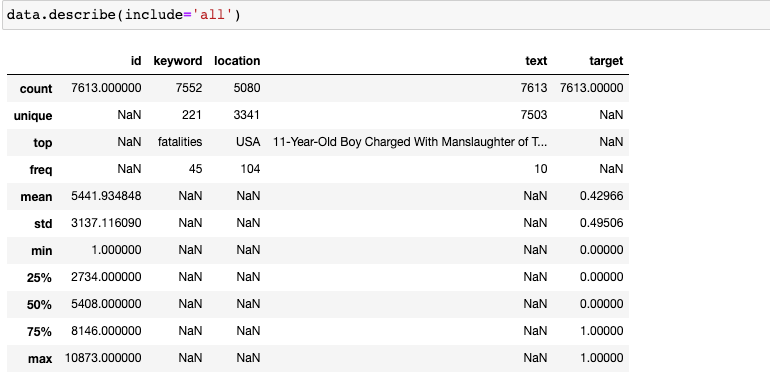The image size is (770, 378).
Task: Click id count value 7613.000000
Action: [x=106, y=88]
